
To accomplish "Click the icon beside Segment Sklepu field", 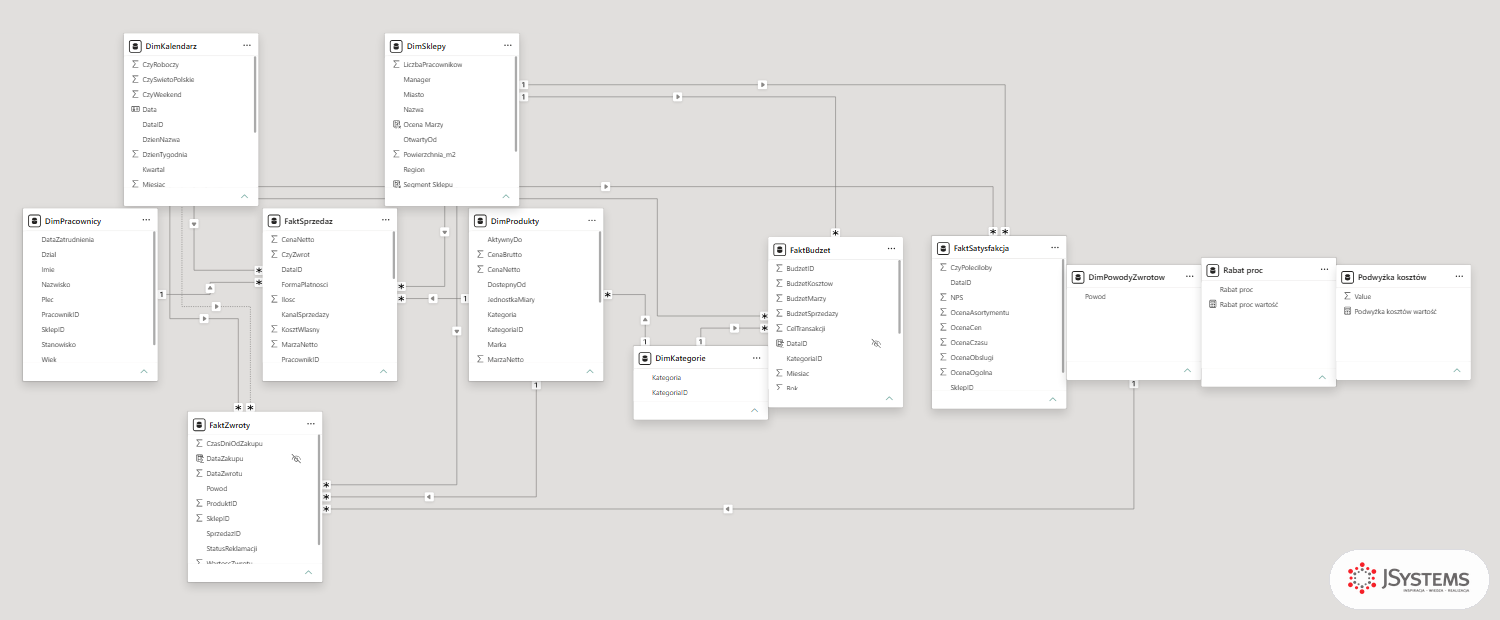I will pyautogui.click(x=396, y=184).
